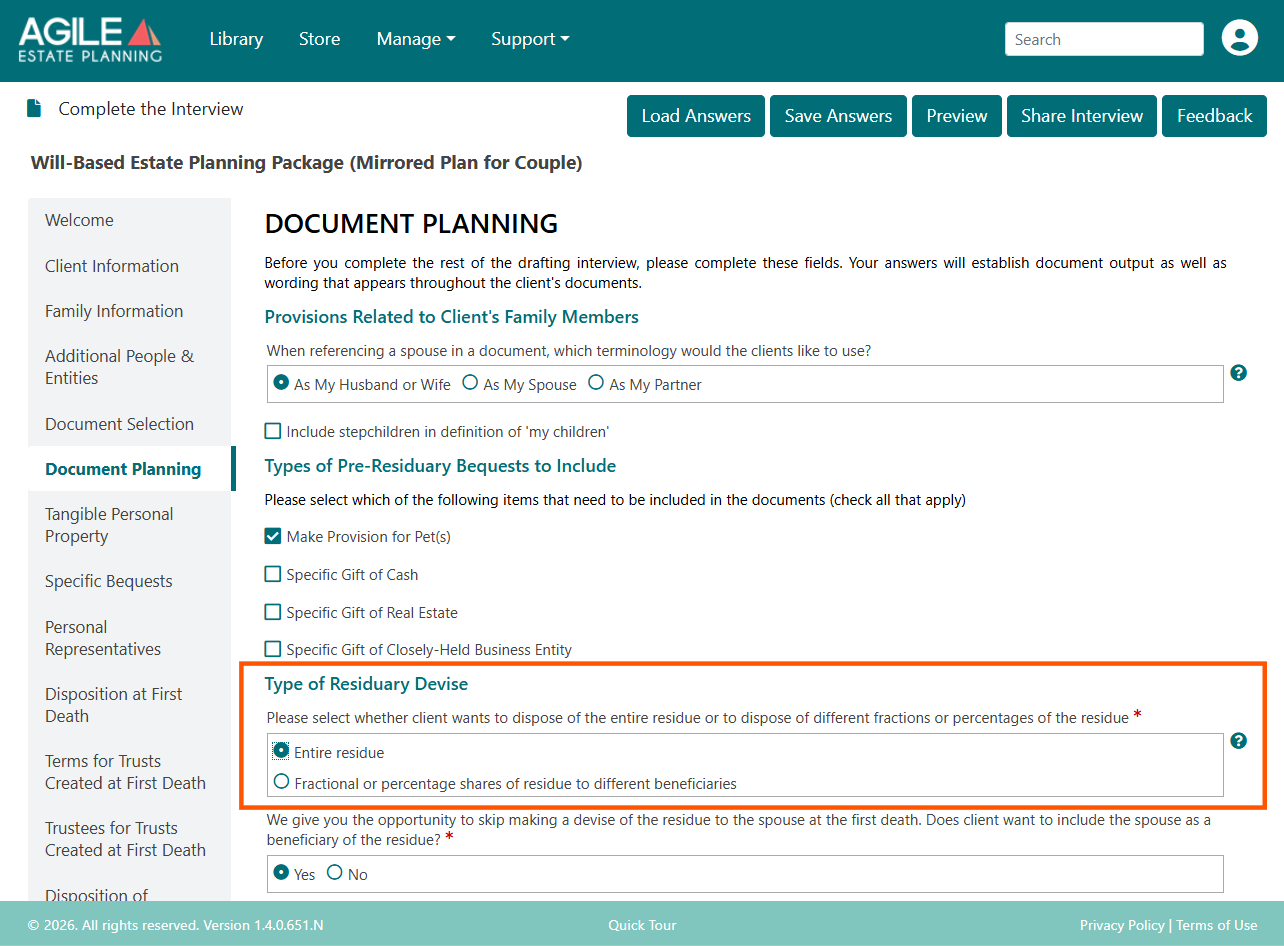Screen dimensions: 1284x946
Task: Select As My Partner radio option
Action: tap(596, 383)
